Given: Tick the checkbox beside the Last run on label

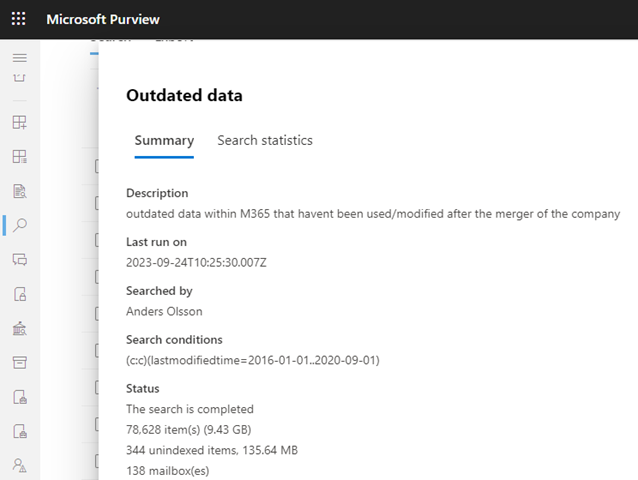Looking at the screenshot, I should click(x=97, y=240).
